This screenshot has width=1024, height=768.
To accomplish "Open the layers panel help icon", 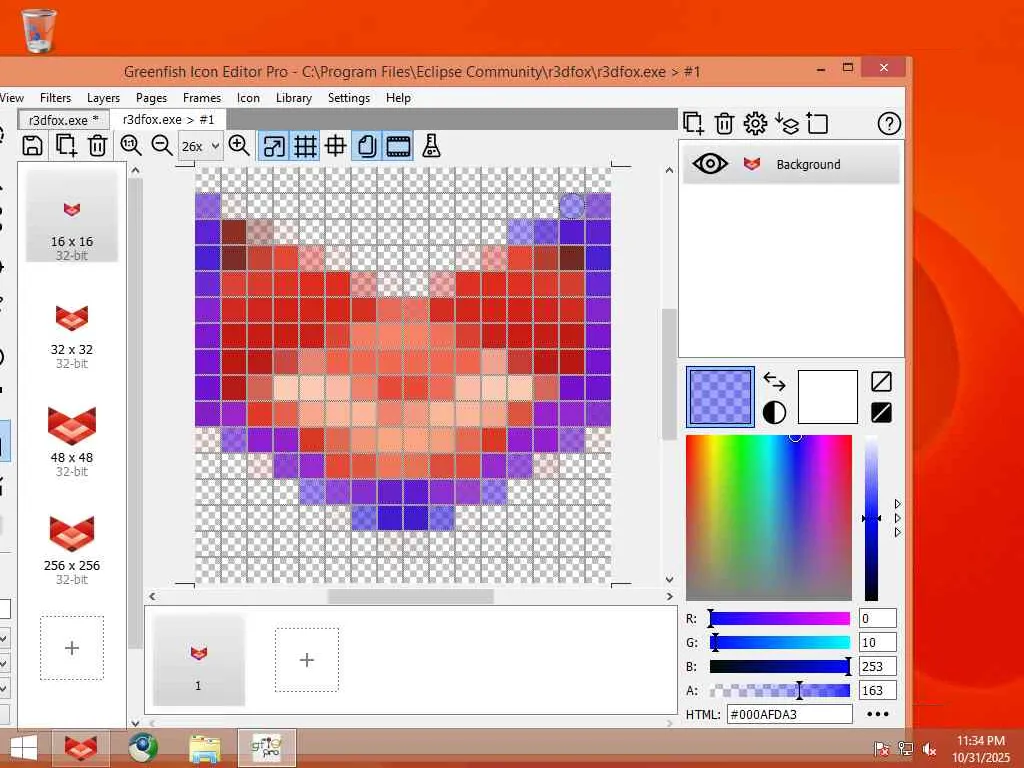I will (889, 123).
